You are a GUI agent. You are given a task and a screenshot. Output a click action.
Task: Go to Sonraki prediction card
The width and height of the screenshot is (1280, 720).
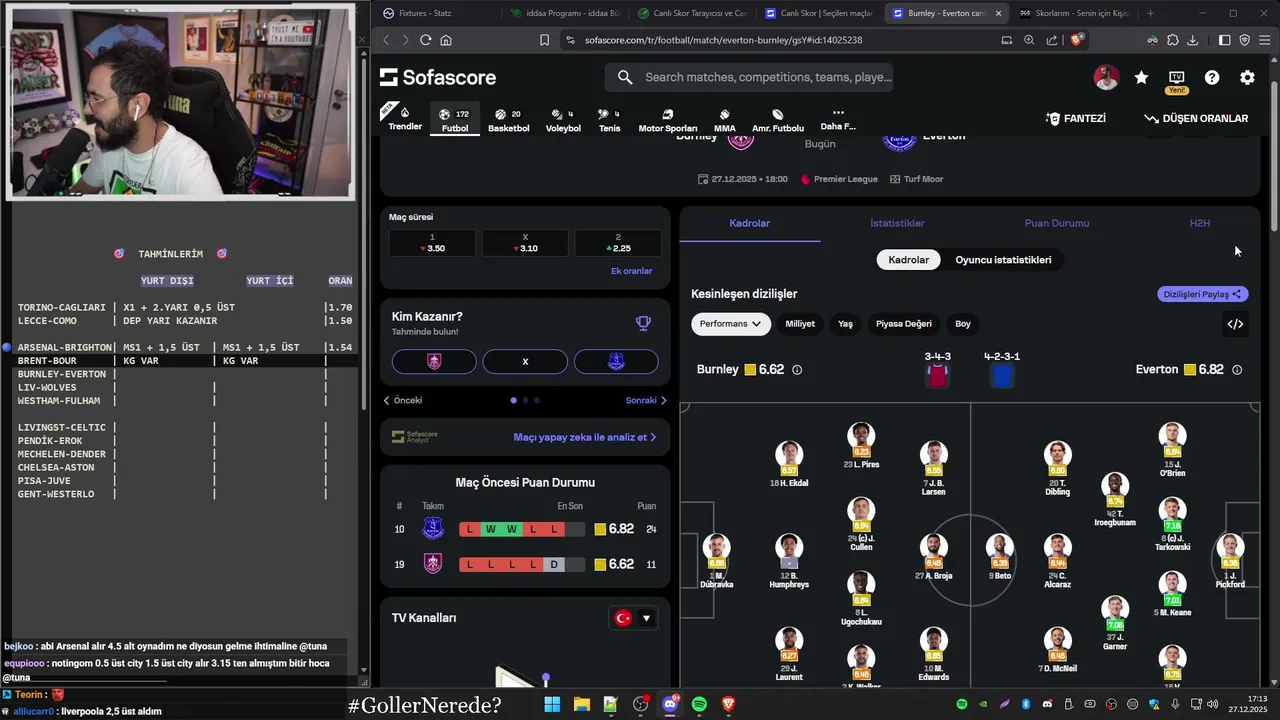pyautogui.click(x=646, y=400)
